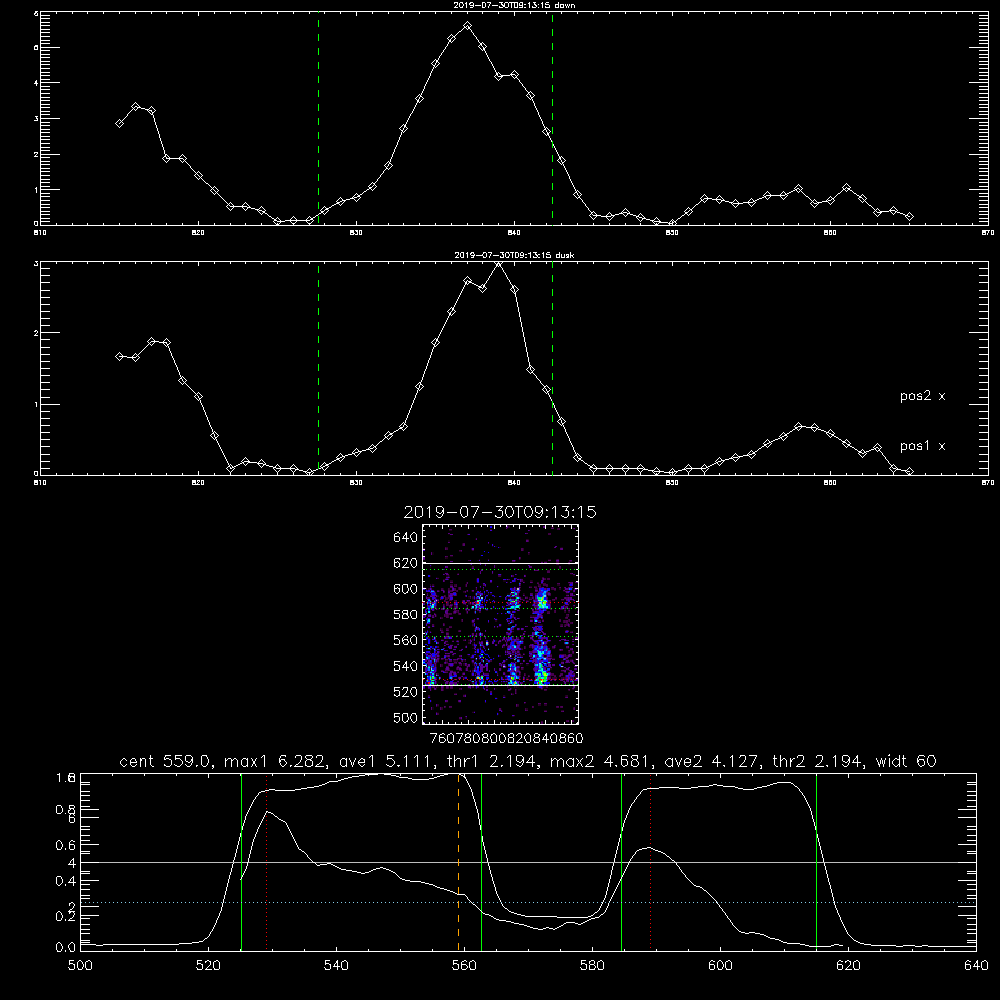
Task: Click the orange dashed center line in bottom plot
Action: [459, 862]
